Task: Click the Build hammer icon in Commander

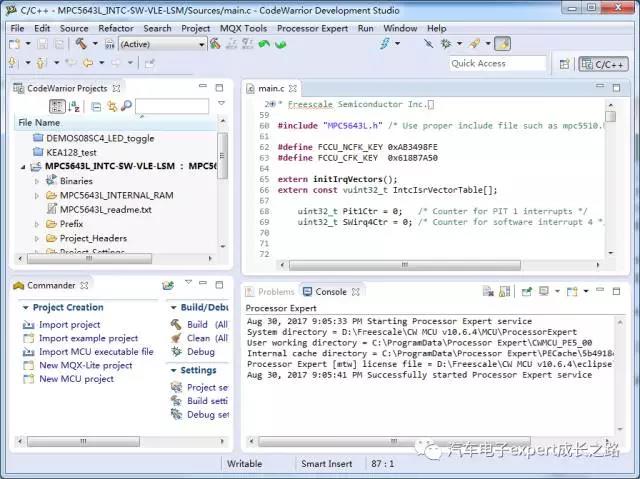Action: pos(175,324)
